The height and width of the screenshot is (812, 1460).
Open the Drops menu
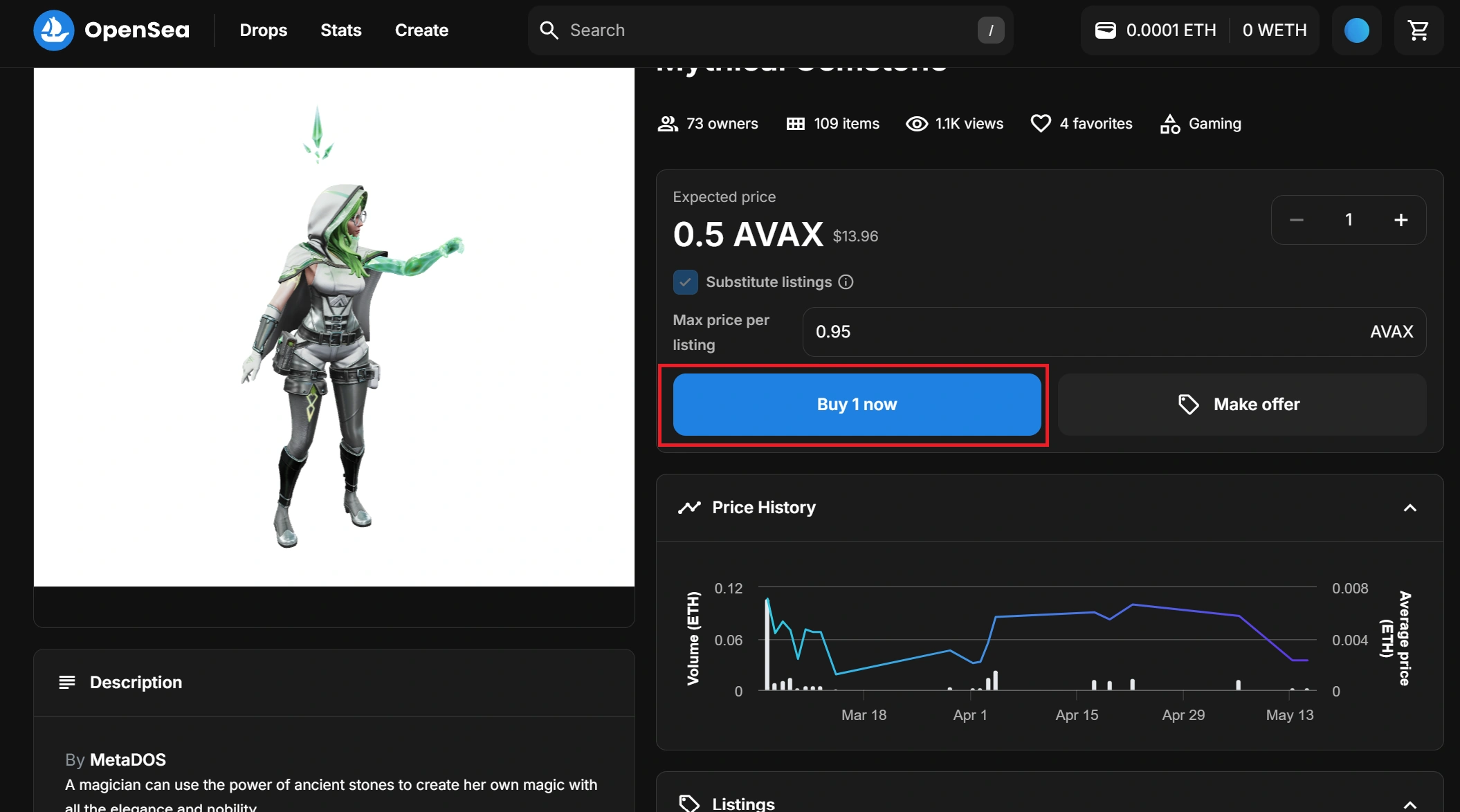[x=263, y=30]
